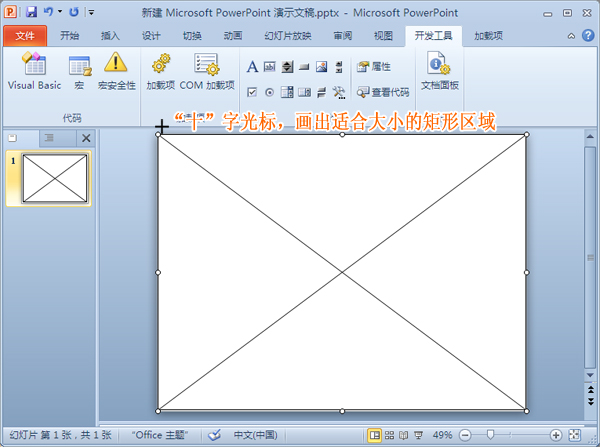
Task: Open the Document Panel (文档面板)
Action: (440, 71)
